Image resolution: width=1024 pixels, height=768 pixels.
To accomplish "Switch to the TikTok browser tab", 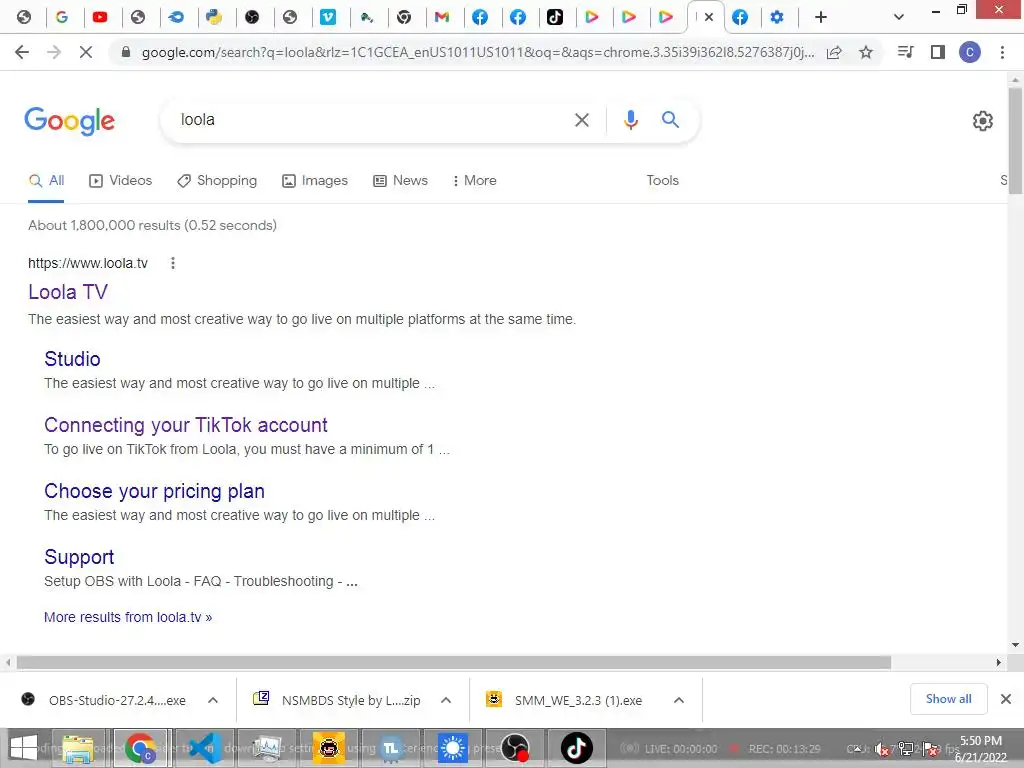I will pos(555,17).
